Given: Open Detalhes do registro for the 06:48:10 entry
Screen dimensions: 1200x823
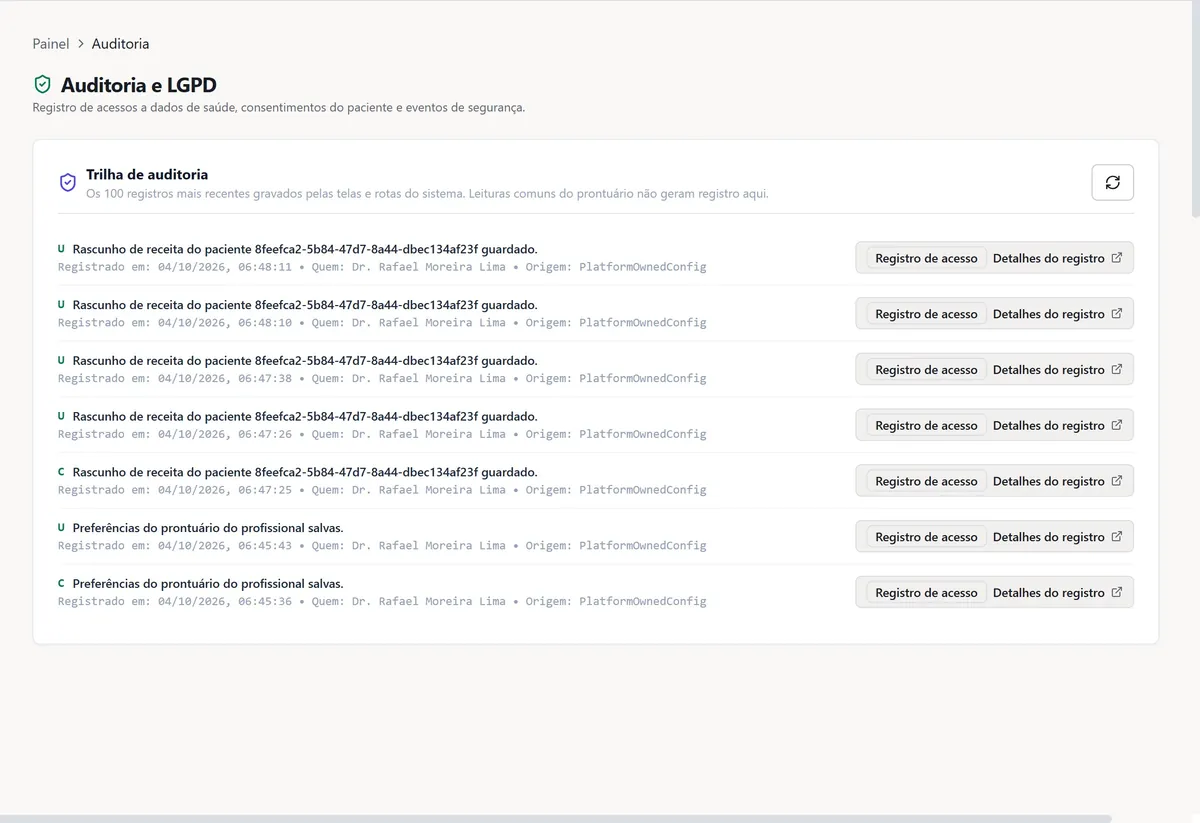Looking at the screenshot, I should 1057,314.
